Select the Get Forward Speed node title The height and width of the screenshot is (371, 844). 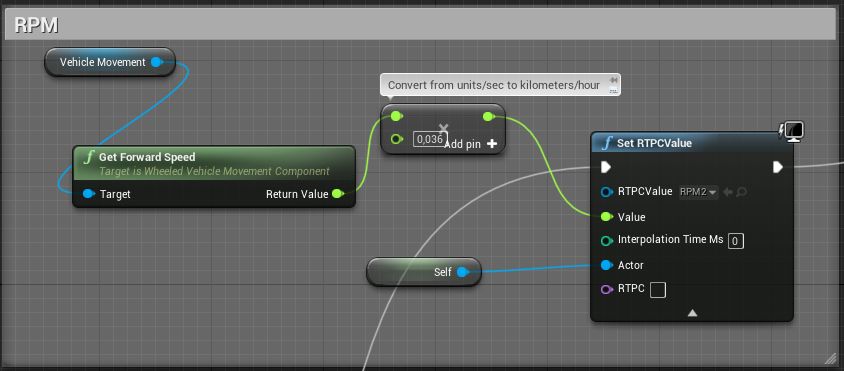(x=147, y=157)
